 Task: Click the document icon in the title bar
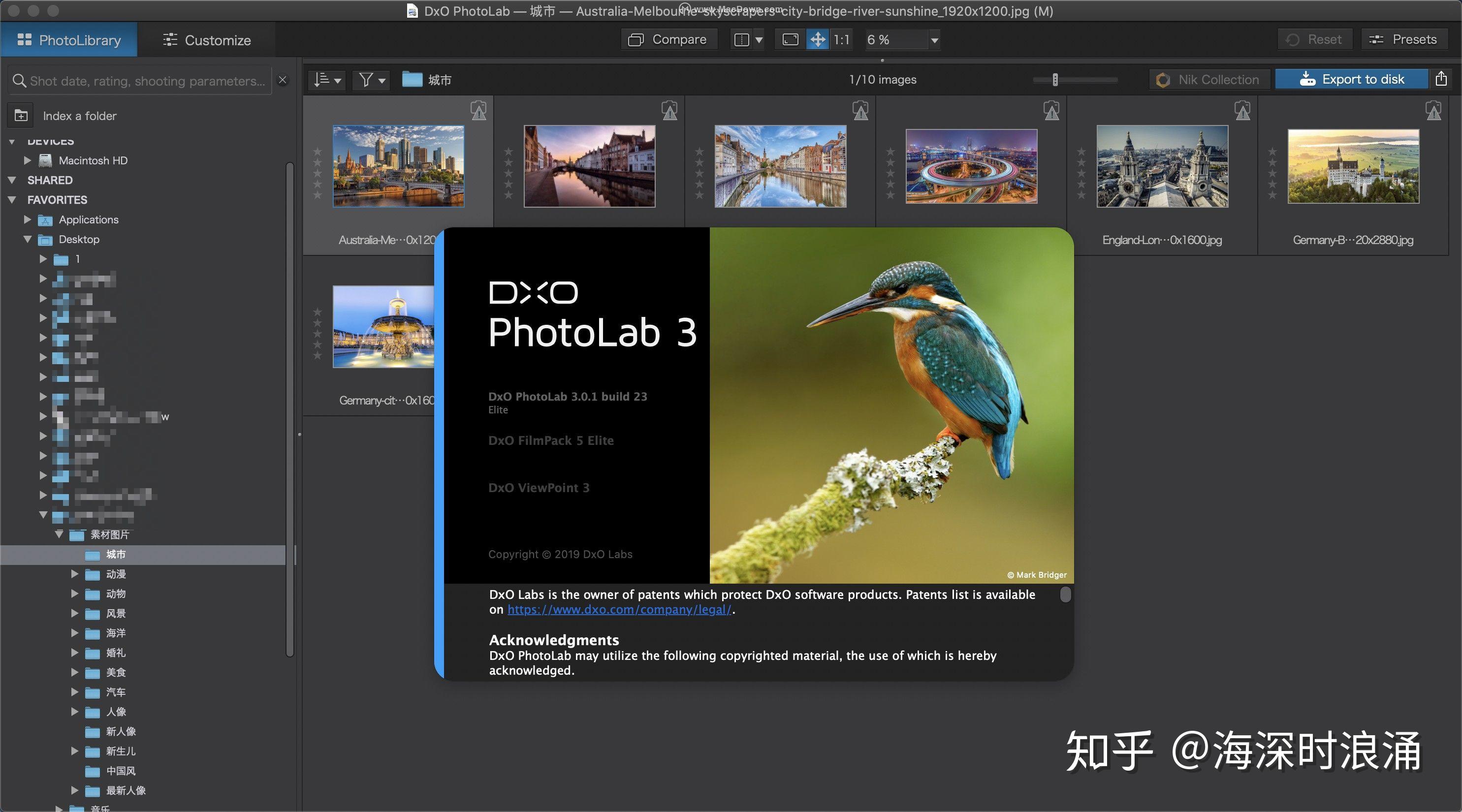413,11
